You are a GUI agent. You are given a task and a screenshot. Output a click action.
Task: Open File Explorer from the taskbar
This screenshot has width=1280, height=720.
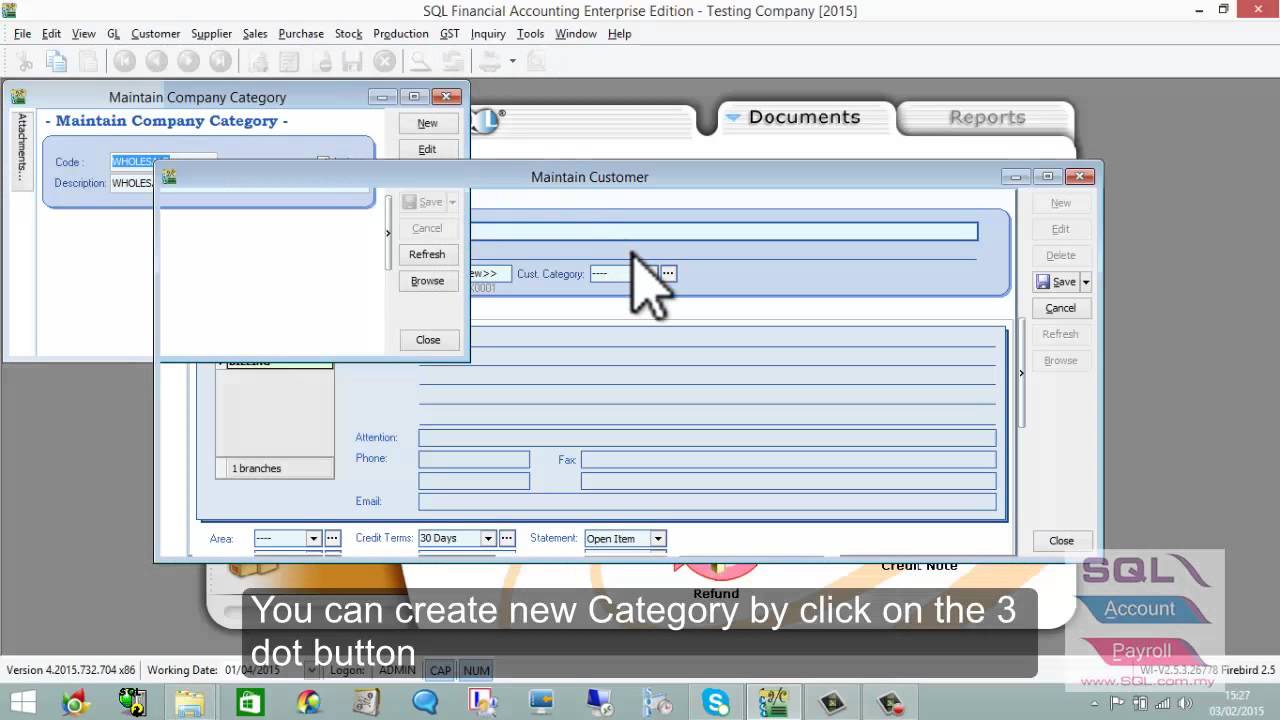189,702
